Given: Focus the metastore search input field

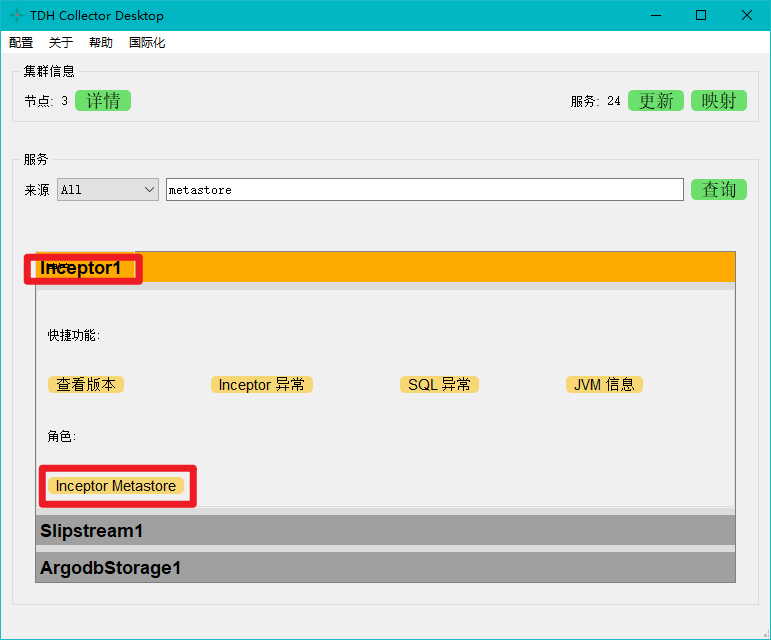Looking at the screenshot, I should [x=425, y=190].
